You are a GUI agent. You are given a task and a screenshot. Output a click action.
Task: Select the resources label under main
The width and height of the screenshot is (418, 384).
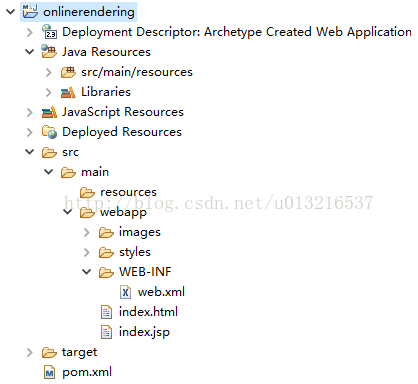128,192
